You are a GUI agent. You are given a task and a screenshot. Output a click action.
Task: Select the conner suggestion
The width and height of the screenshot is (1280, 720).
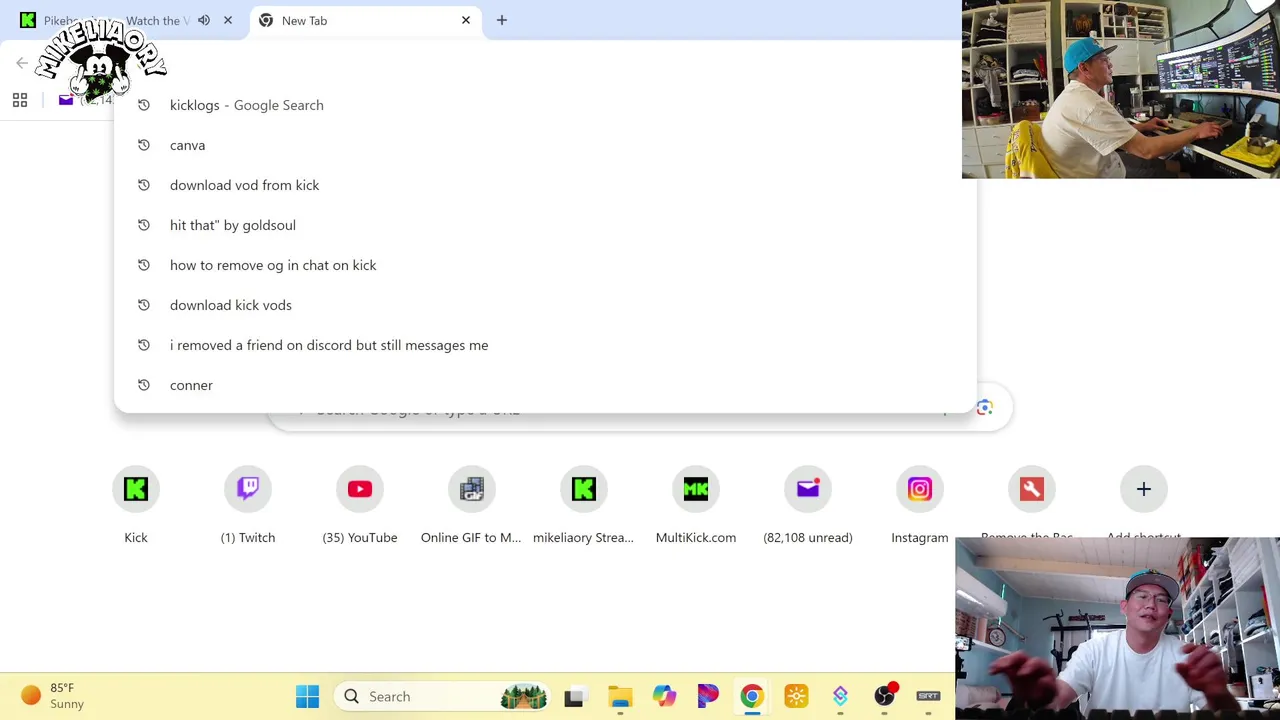(x=545, y=385)
